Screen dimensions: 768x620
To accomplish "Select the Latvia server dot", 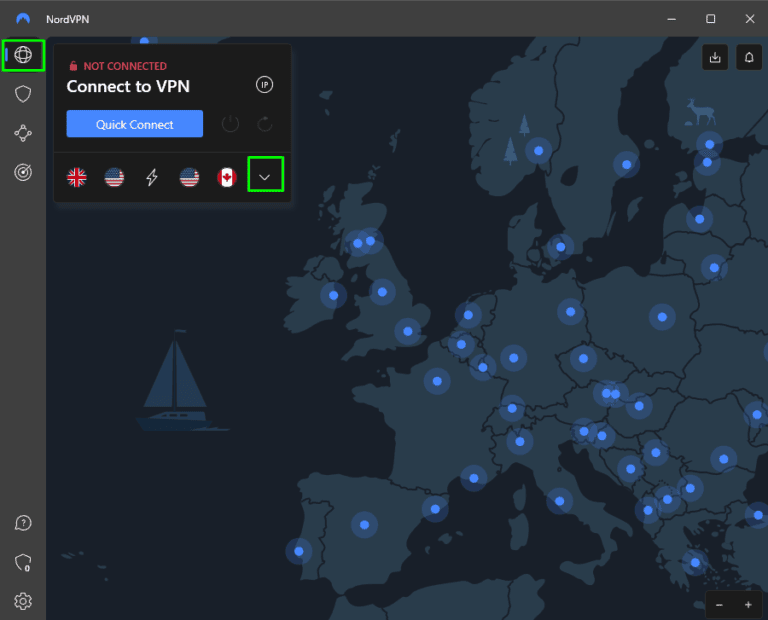I will click(699, 219).
